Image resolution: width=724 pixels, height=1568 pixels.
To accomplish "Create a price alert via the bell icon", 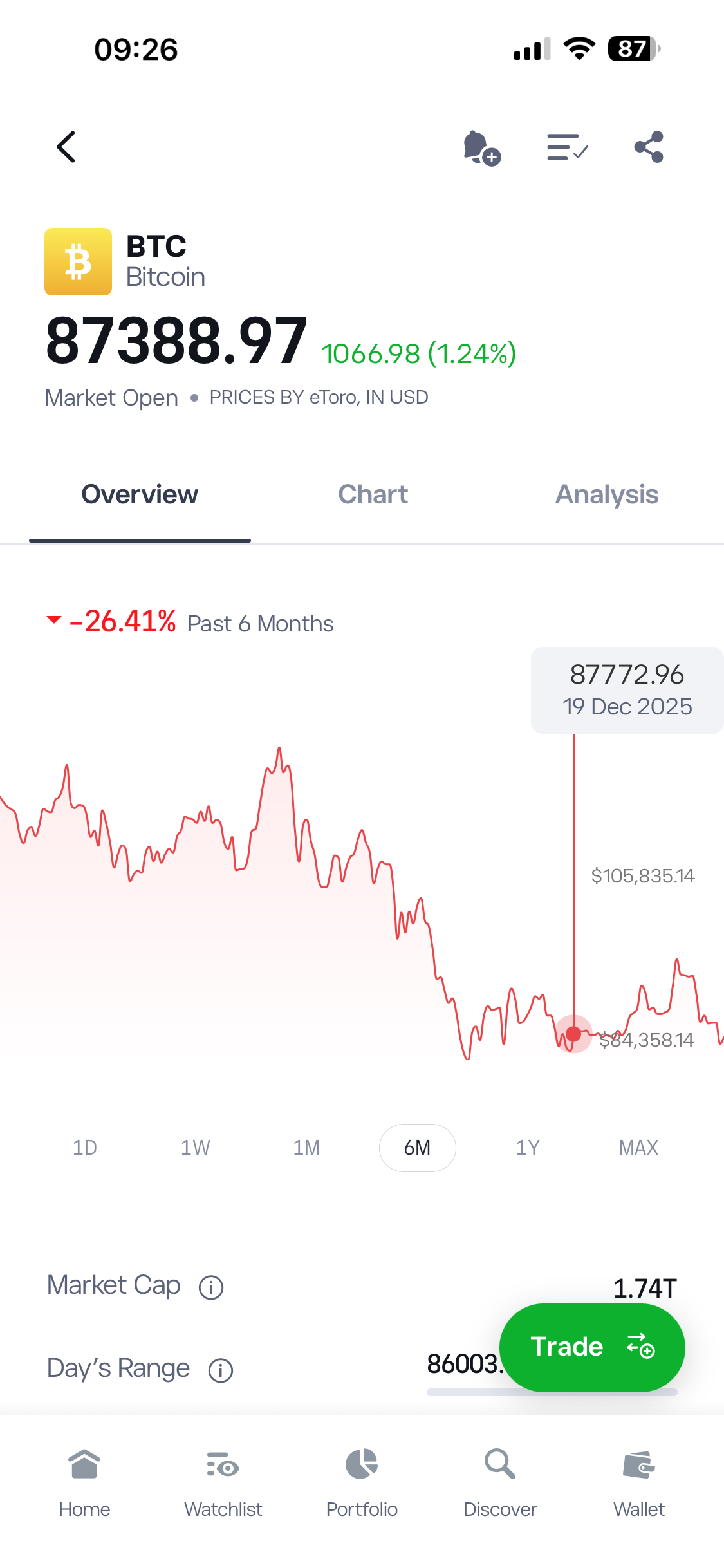I will coord(479,147).
